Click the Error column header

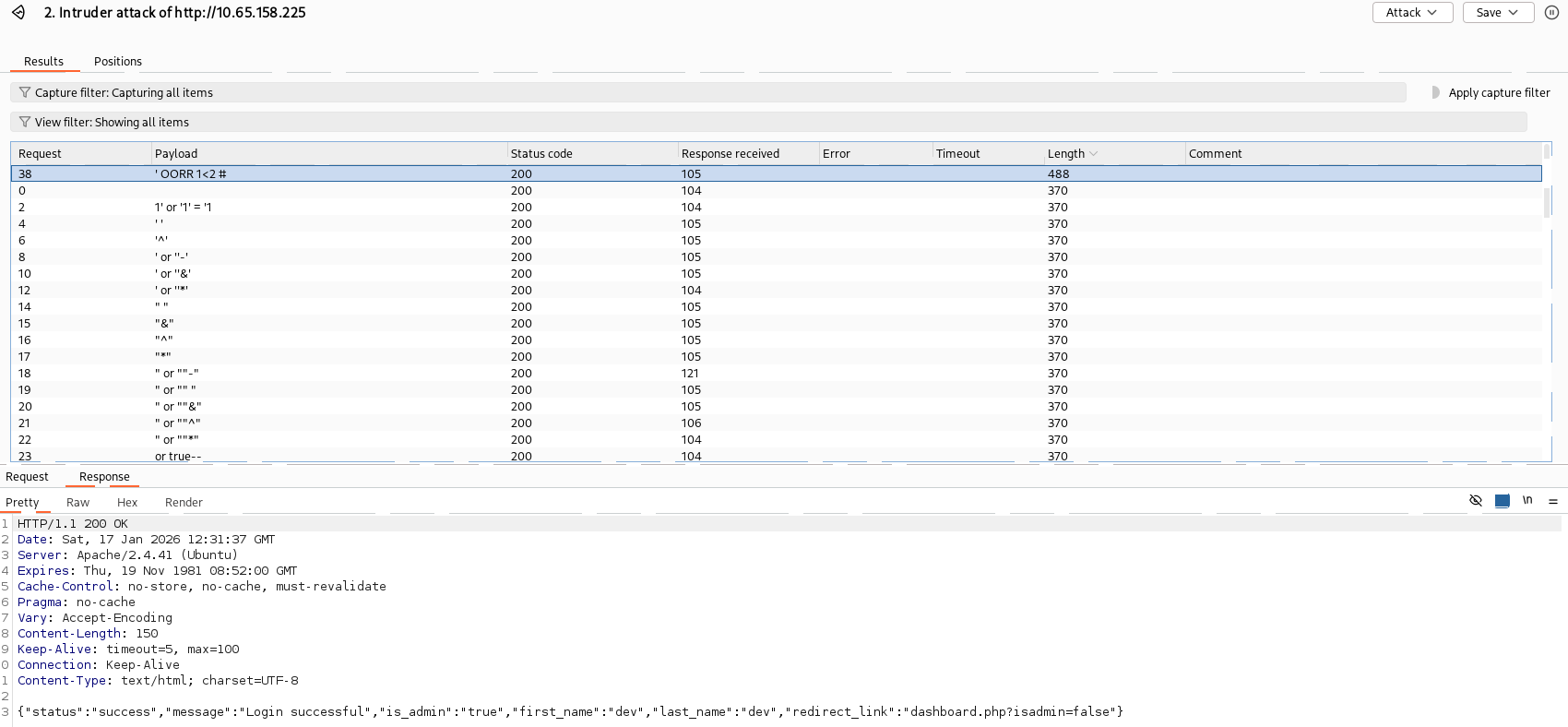click(875, 153)
